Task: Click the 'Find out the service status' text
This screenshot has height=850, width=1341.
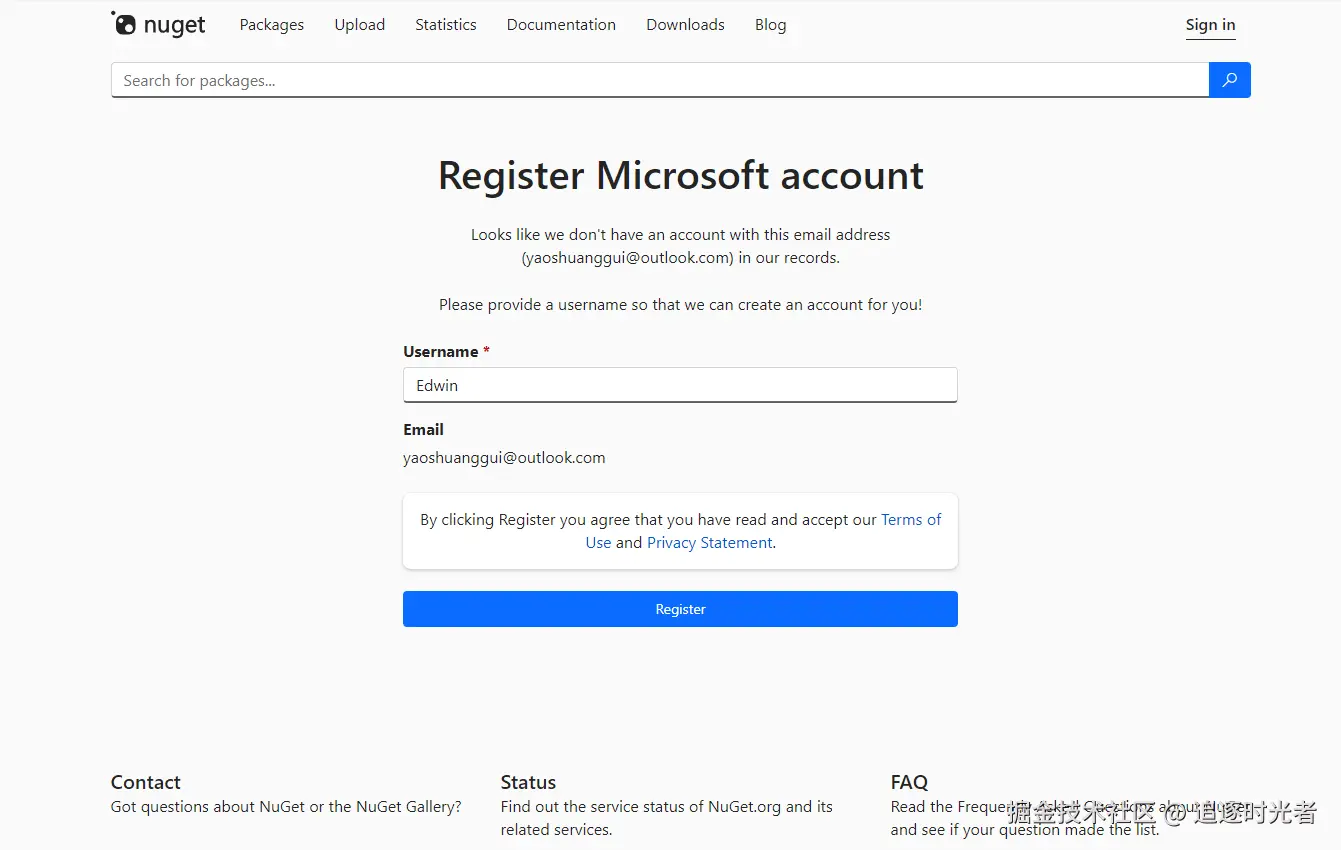Action: [667, 818]
